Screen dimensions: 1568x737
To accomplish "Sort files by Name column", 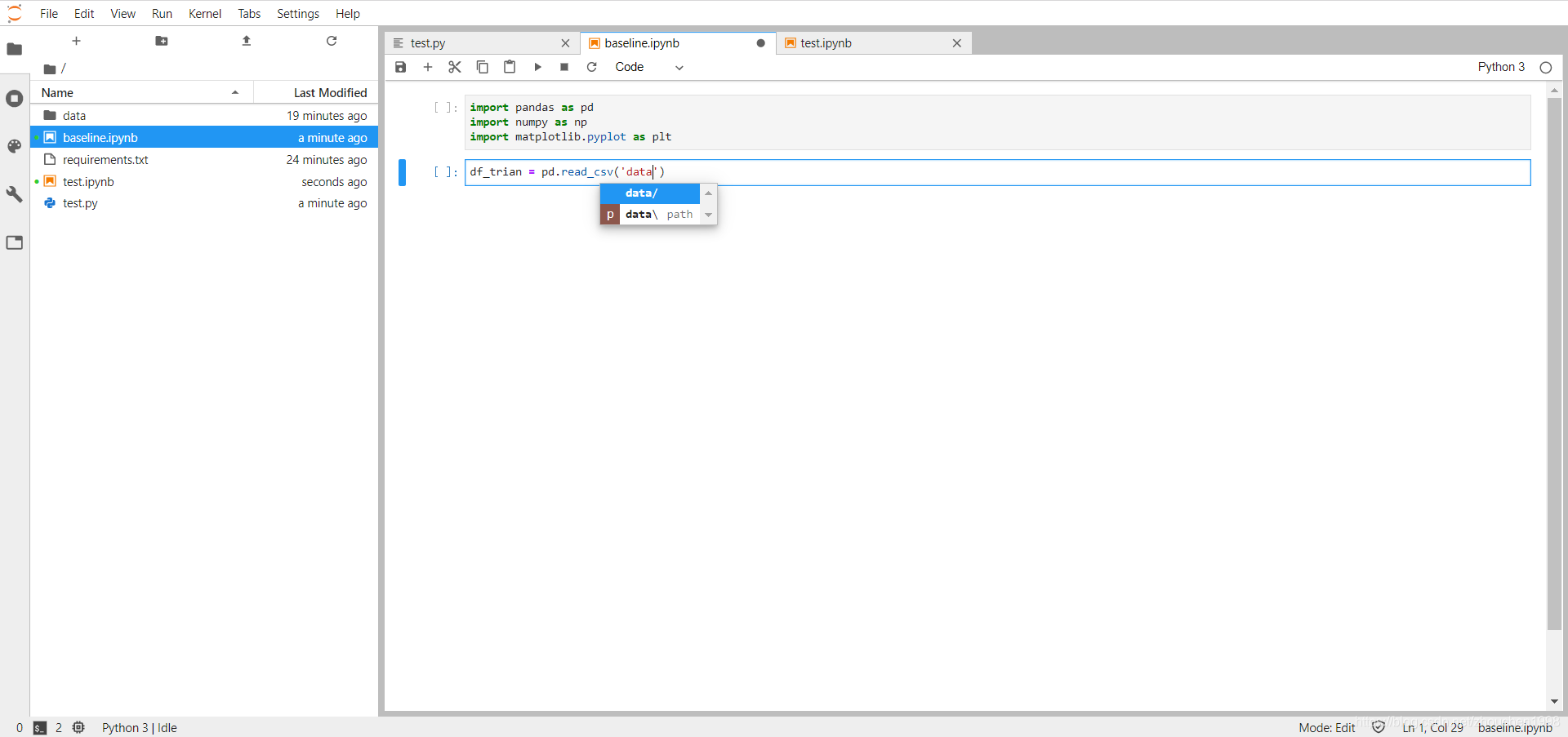I will point(141,92).
